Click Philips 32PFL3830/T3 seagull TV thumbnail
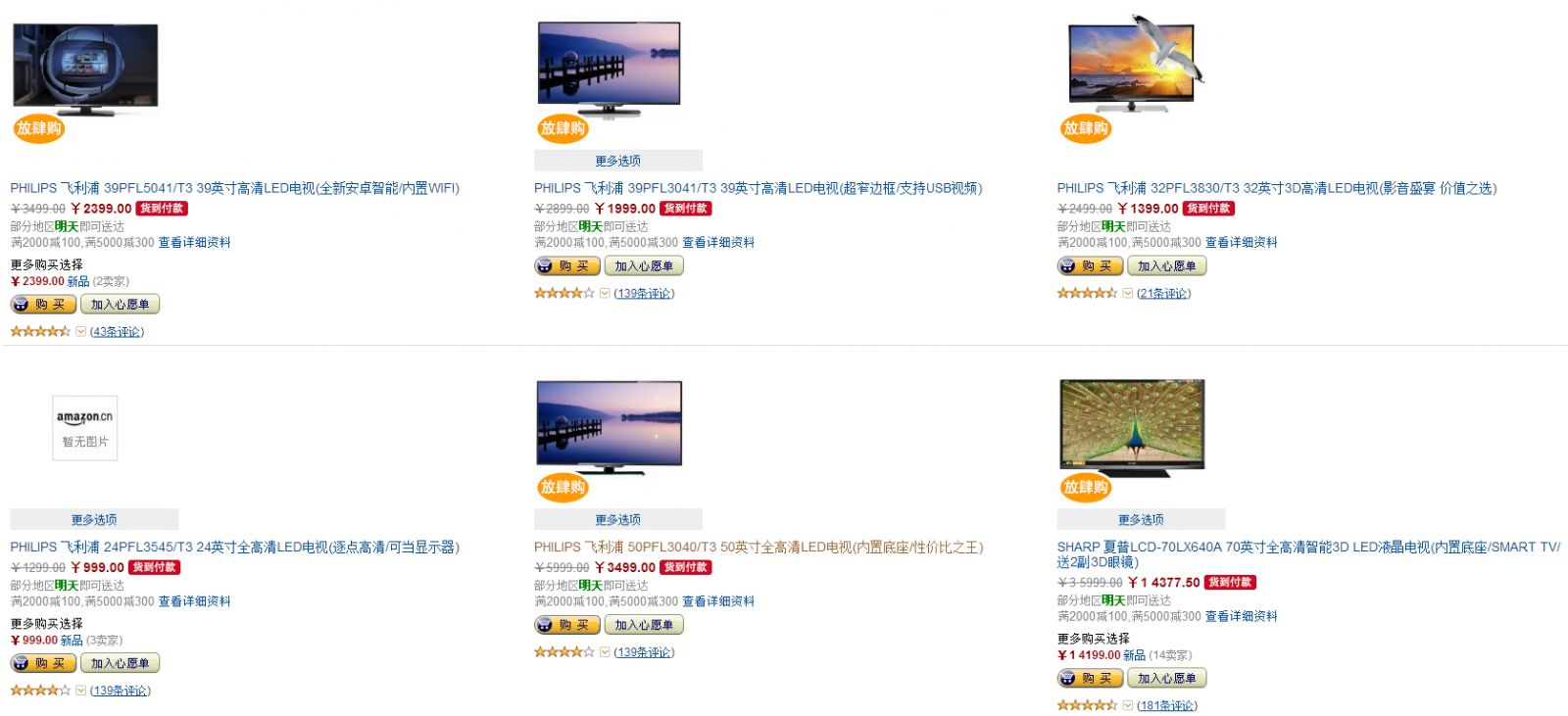 pos(1135,65)
